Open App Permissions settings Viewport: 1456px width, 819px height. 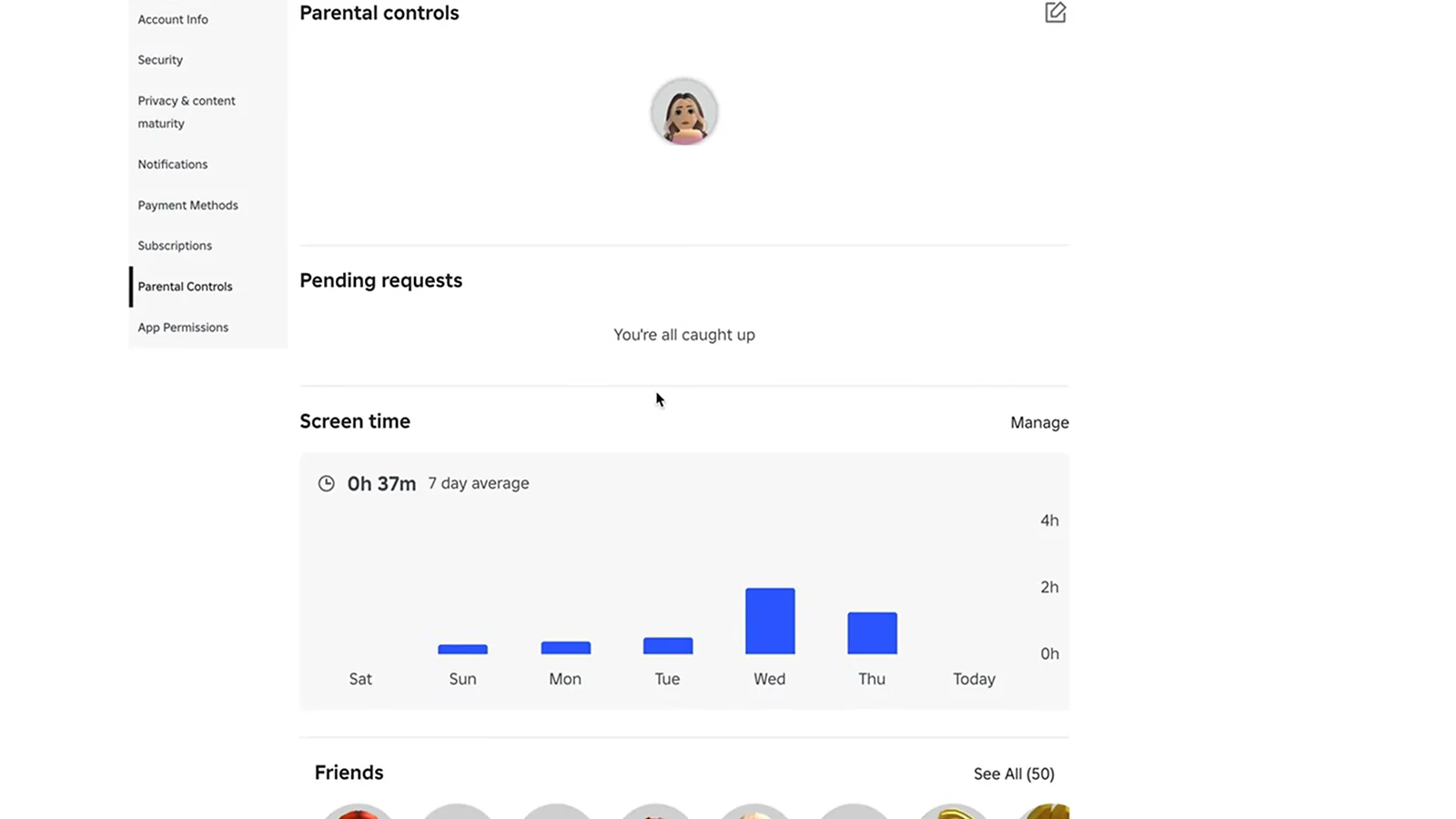(x=183, y=328)
